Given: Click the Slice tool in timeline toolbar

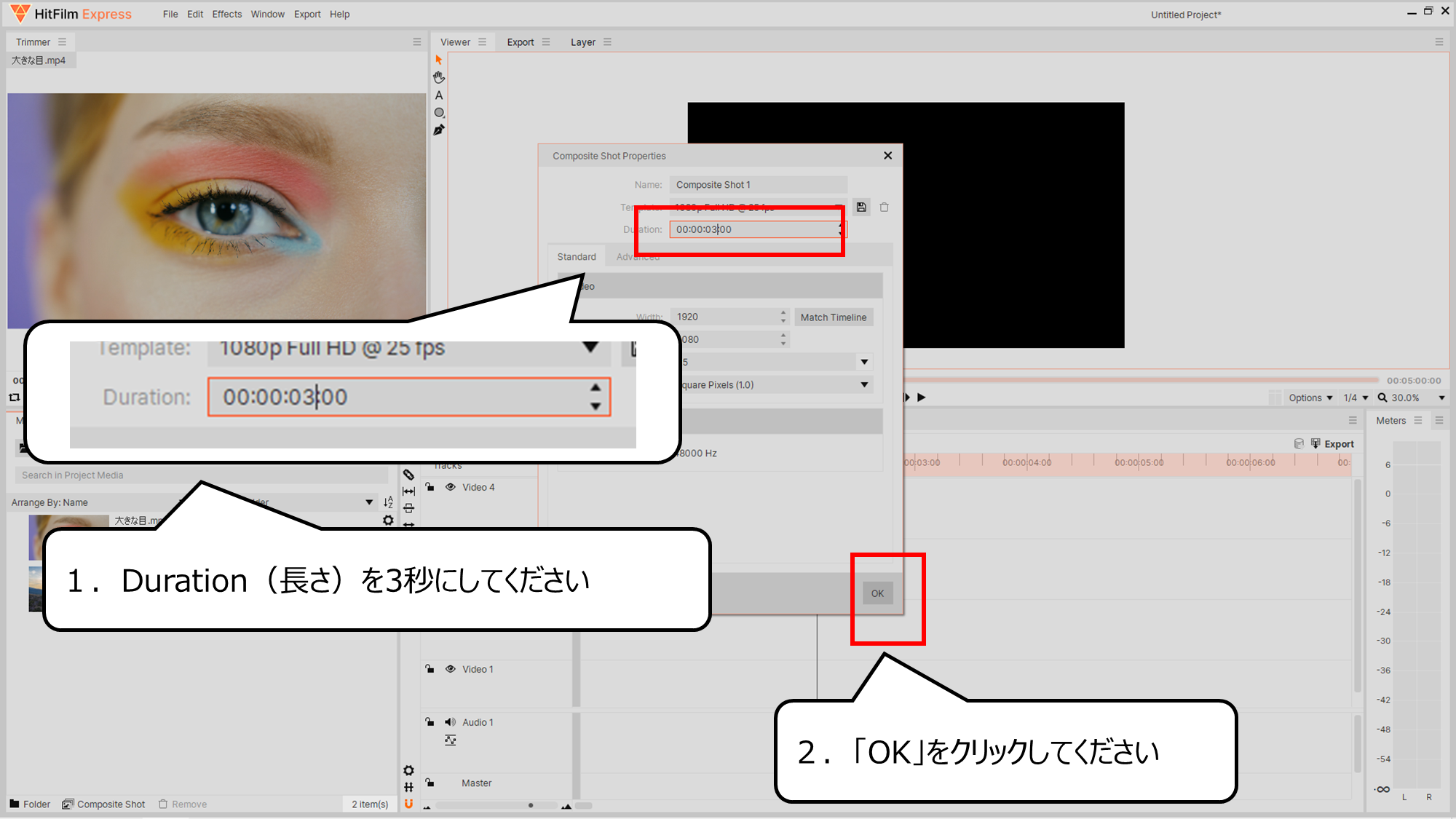Looking at the screenshot, I should [x=408, y=475].
